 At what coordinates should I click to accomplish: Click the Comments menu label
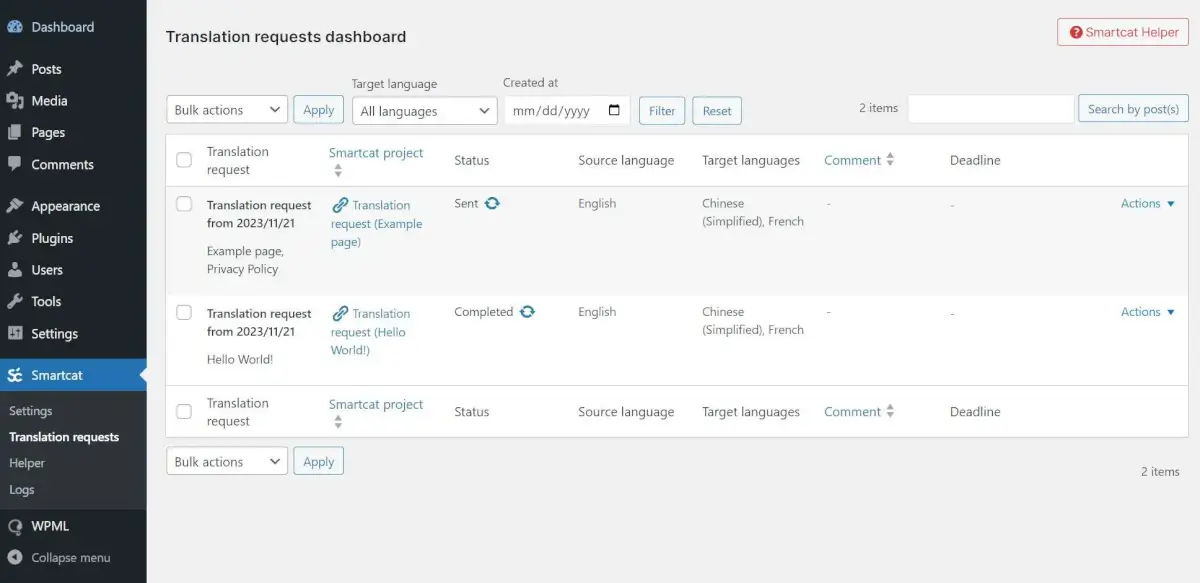(x=62, y=164)
